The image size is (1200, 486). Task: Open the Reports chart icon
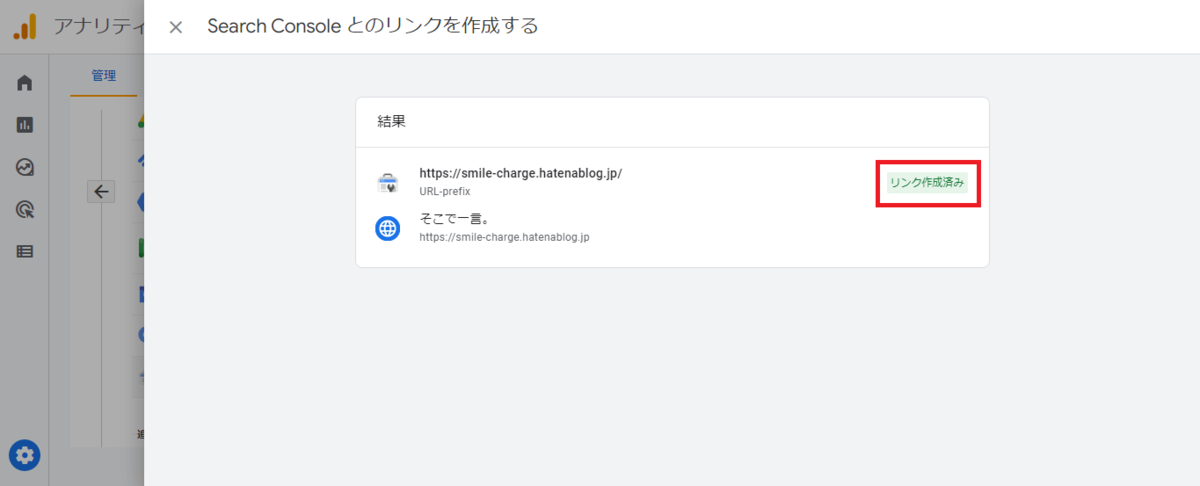click(x=25, y=125)
